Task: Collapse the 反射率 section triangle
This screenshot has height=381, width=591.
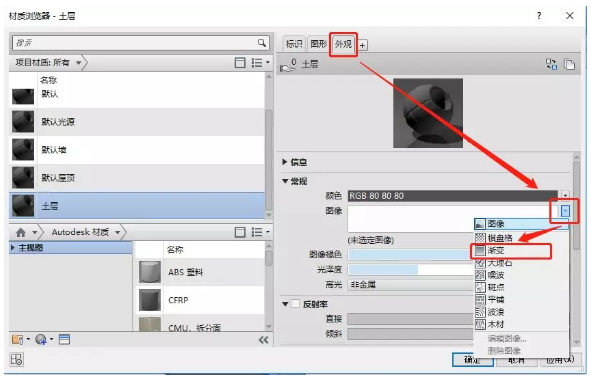Action: click(x=285, y=304)
